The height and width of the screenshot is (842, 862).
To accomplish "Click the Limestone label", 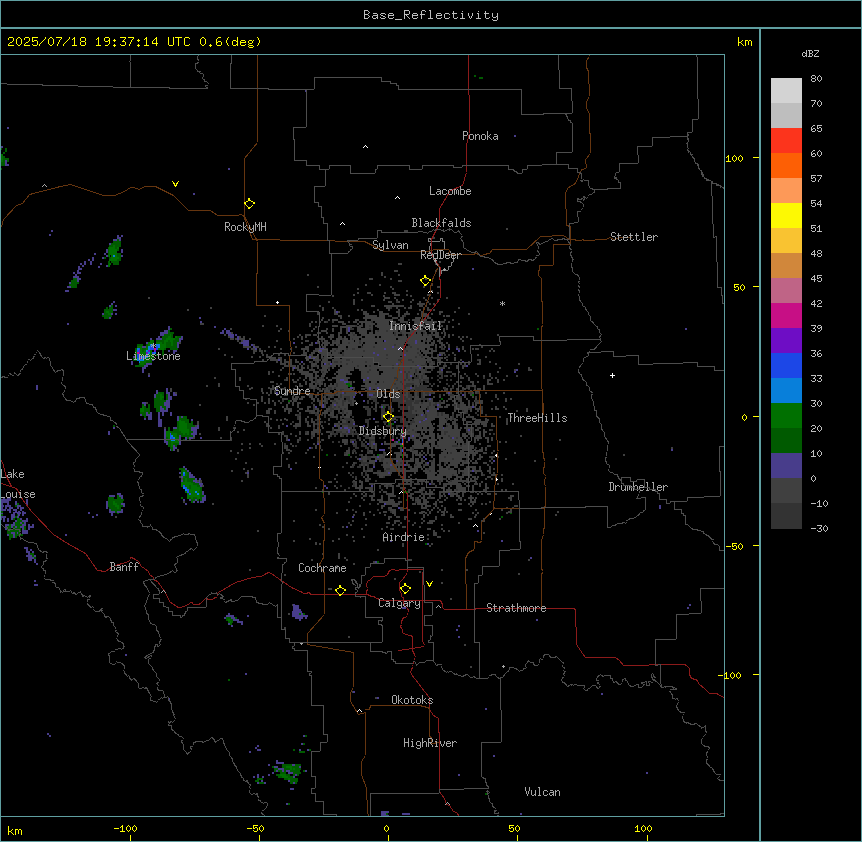I will (153, 356).
